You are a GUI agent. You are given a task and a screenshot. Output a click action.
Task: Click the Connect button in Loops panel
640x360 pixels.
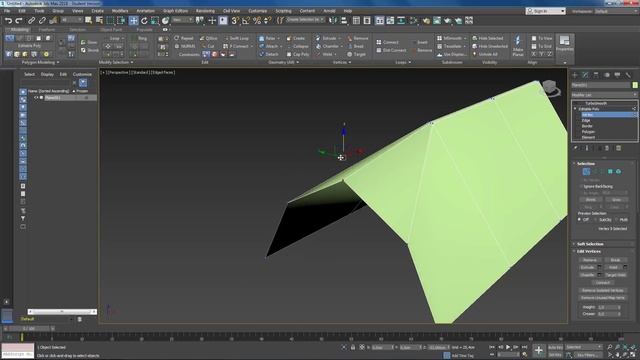(387, 42)
